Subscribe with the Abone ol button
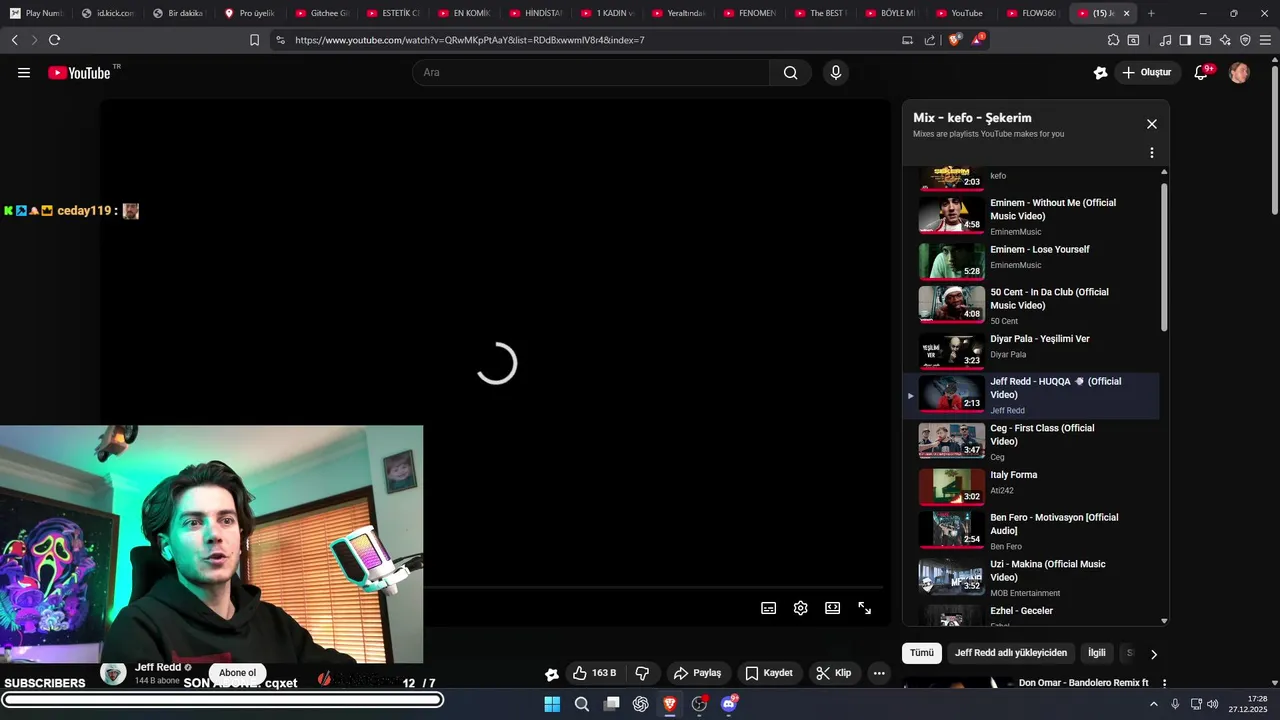 point(238,673)
